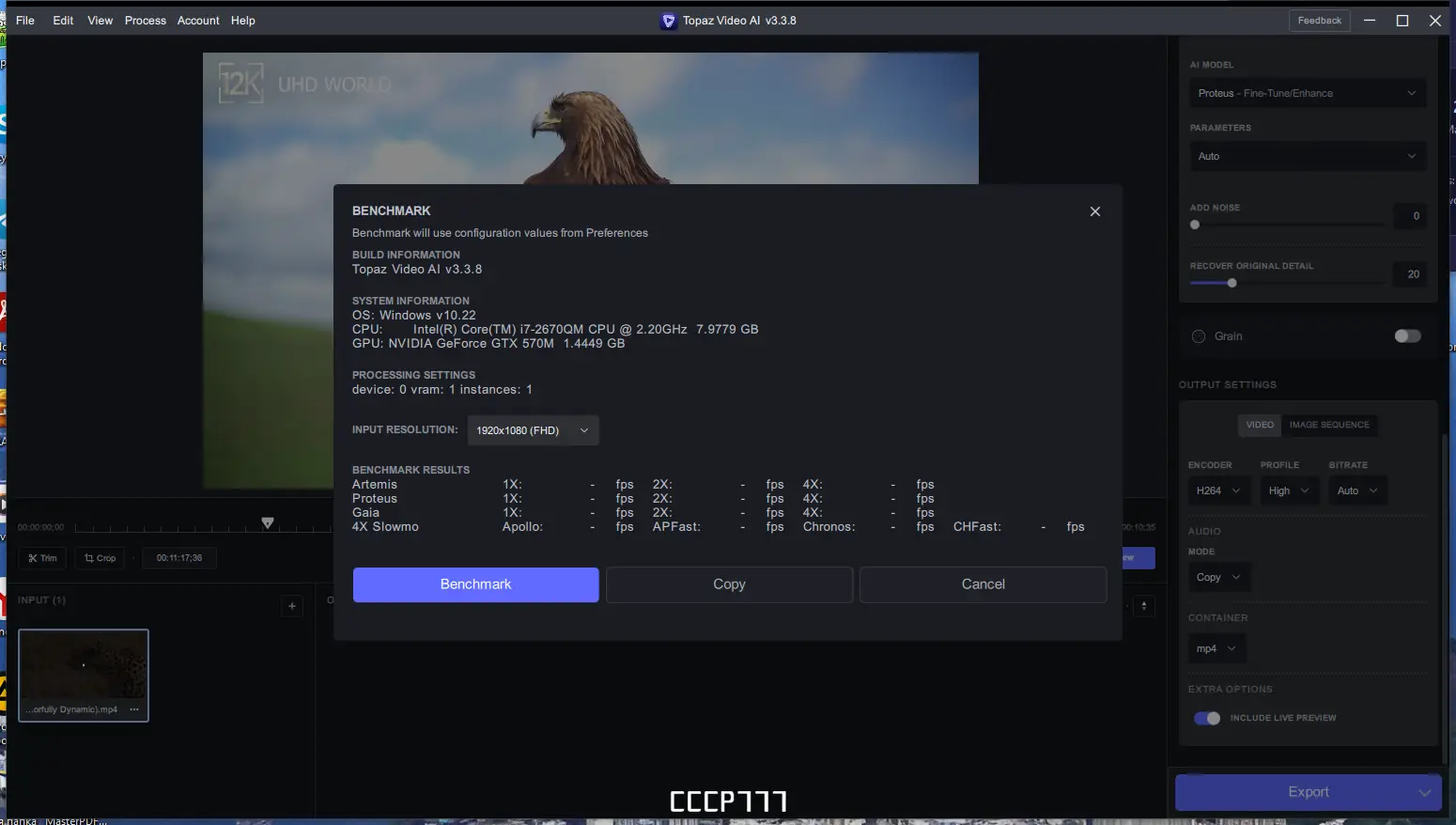
Task: Start the benchmark with the Benchmark button
Action: pyautogui.click(x=476, y=584)
